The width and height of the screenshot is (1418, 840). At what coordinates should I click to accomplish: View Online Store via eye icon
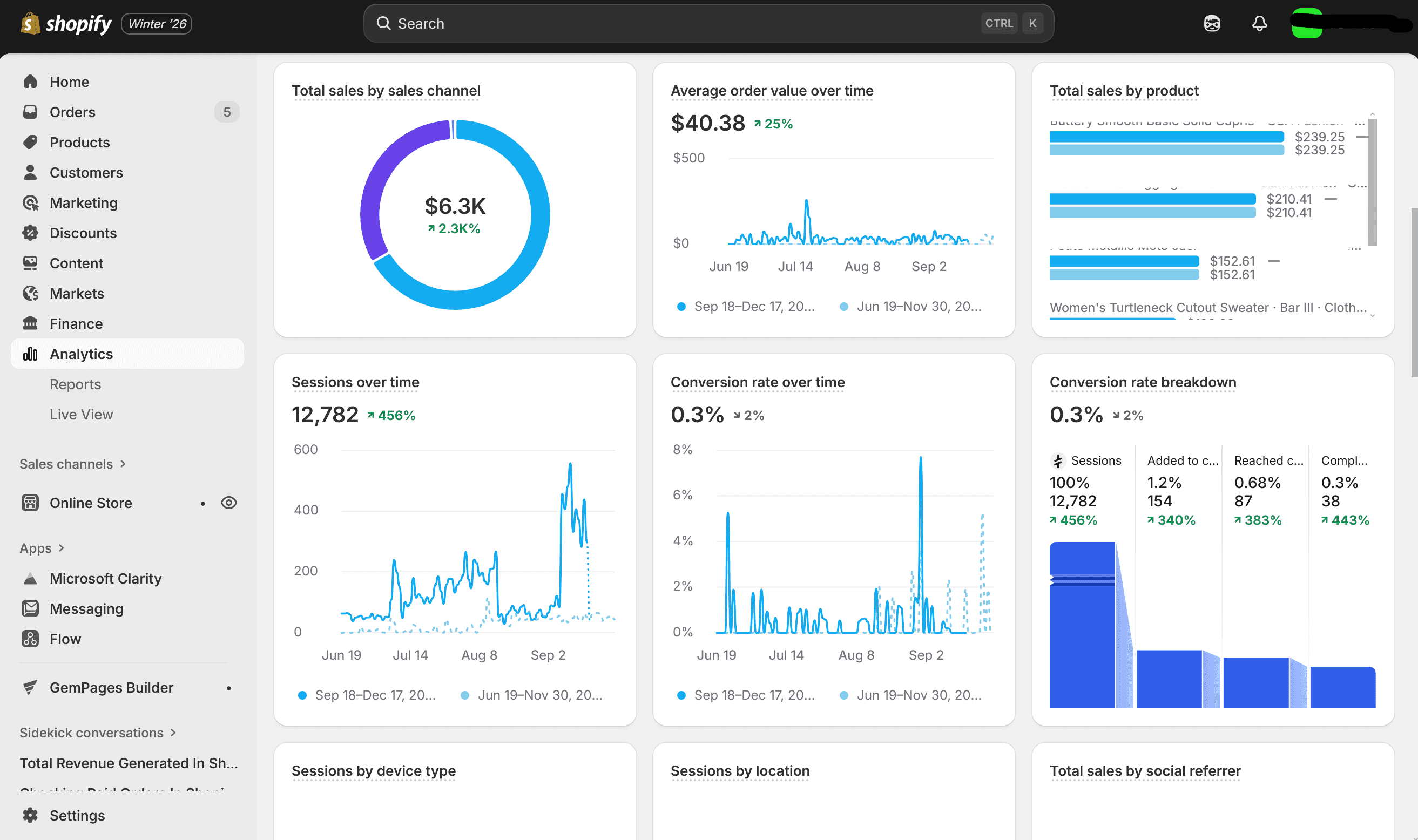[229, 503]
